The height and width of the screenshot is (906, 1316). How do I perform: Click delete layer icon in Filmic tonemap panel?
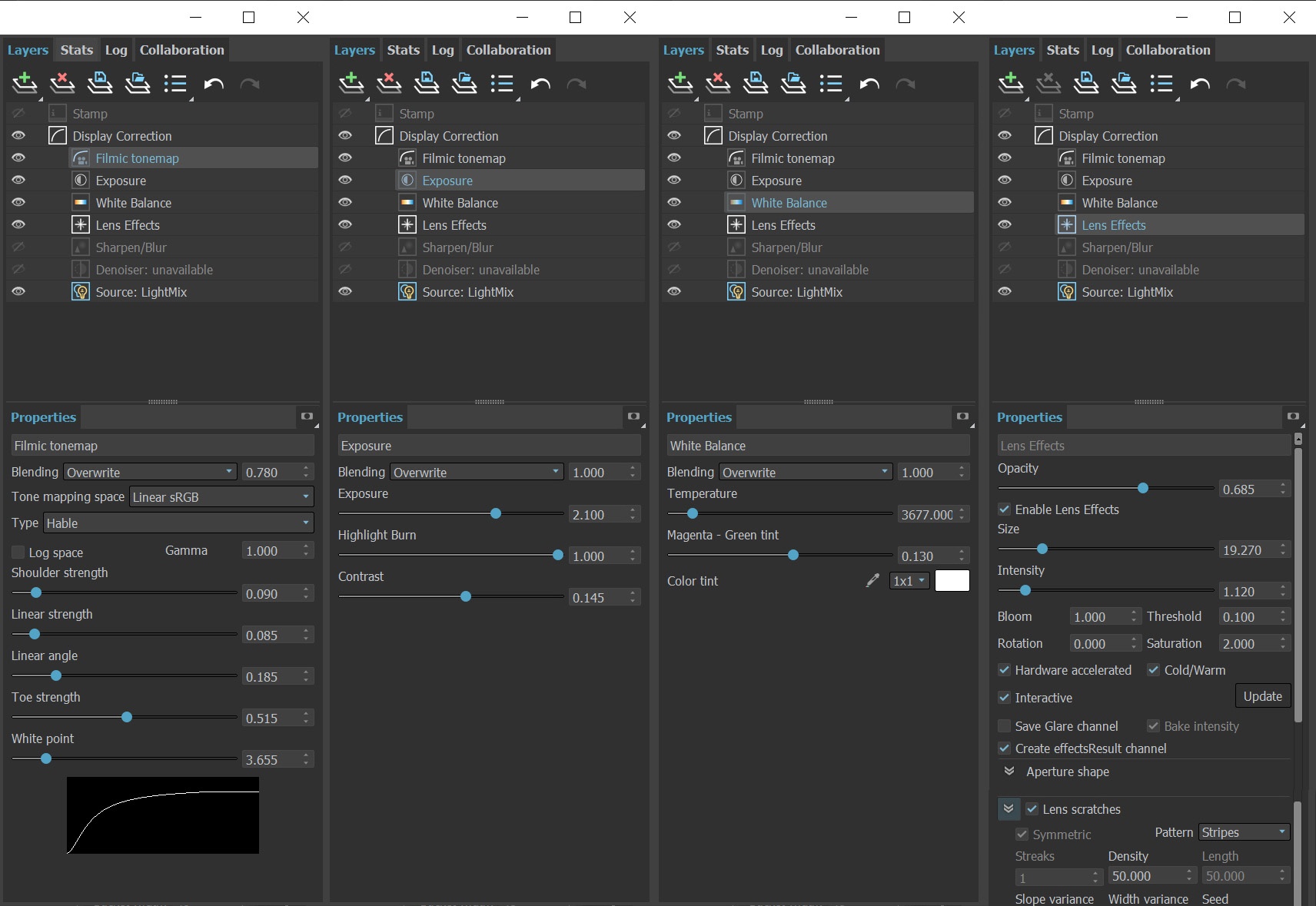[62, 82]
